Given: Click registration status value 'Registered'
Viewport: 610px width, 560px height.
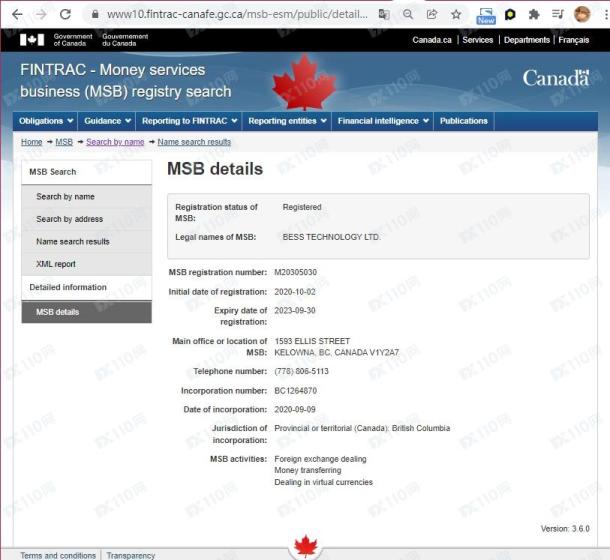Looking at the screenshot, I should coord(302,207).
